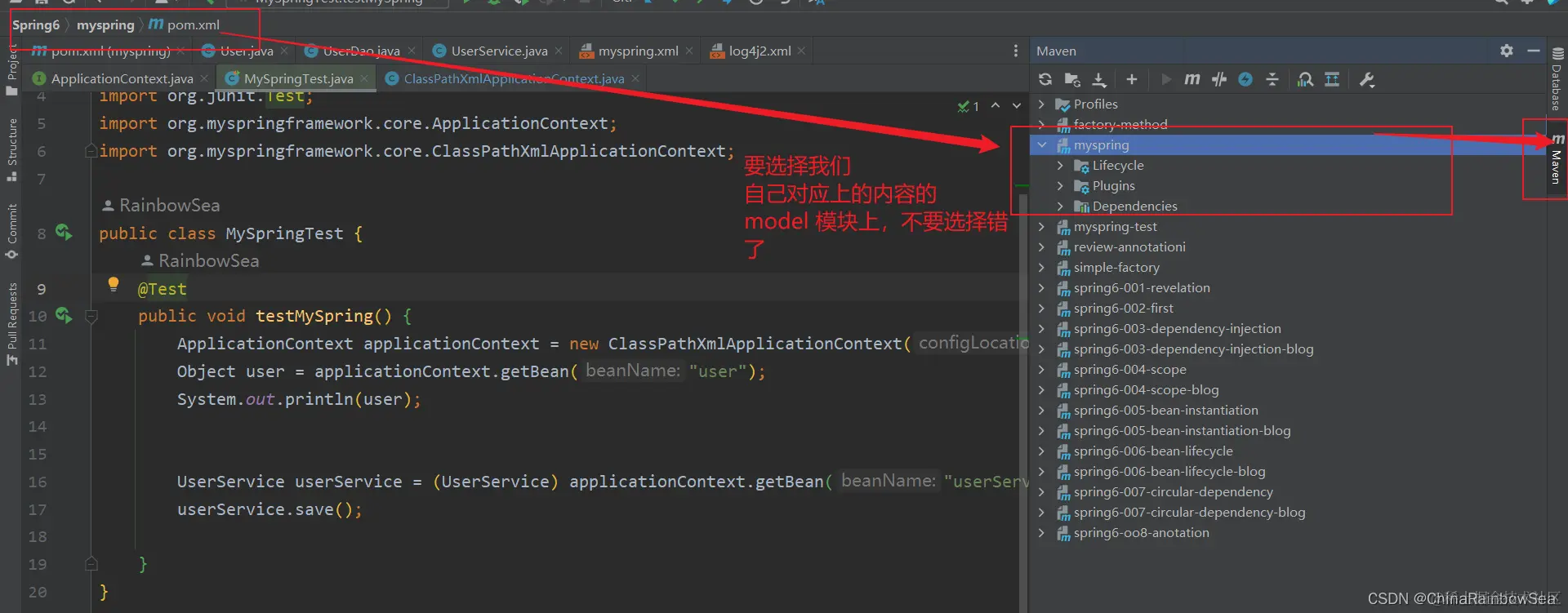
Task: Open Maven settings wrench icon
Action: click(x=1367, y=79)
